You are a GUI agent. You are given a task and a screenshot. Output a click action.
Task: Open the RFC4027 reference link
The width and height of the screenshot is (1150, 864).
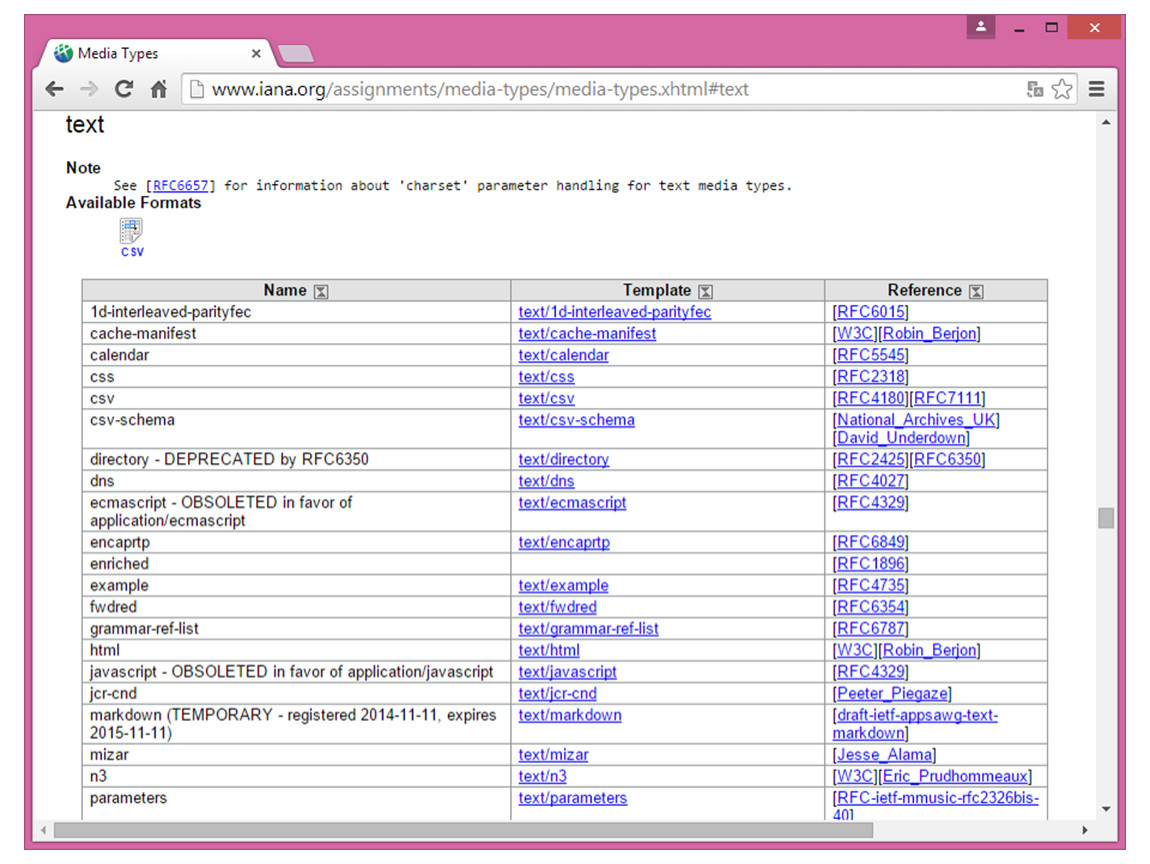[x=871, y=481]
